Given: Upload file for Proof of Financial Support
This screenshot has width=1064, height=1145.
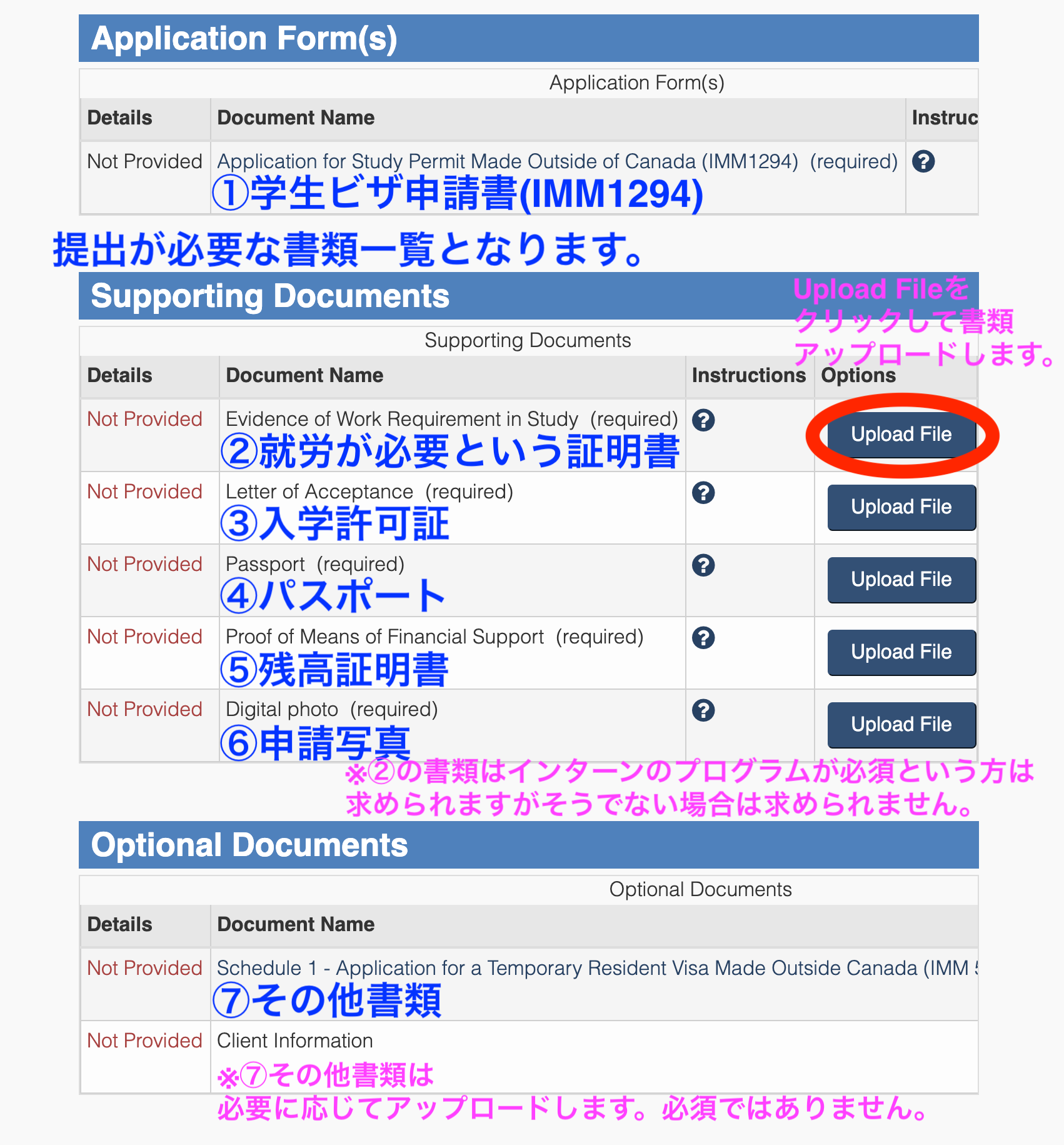Looking at the screenshot, I should [901, 652].
